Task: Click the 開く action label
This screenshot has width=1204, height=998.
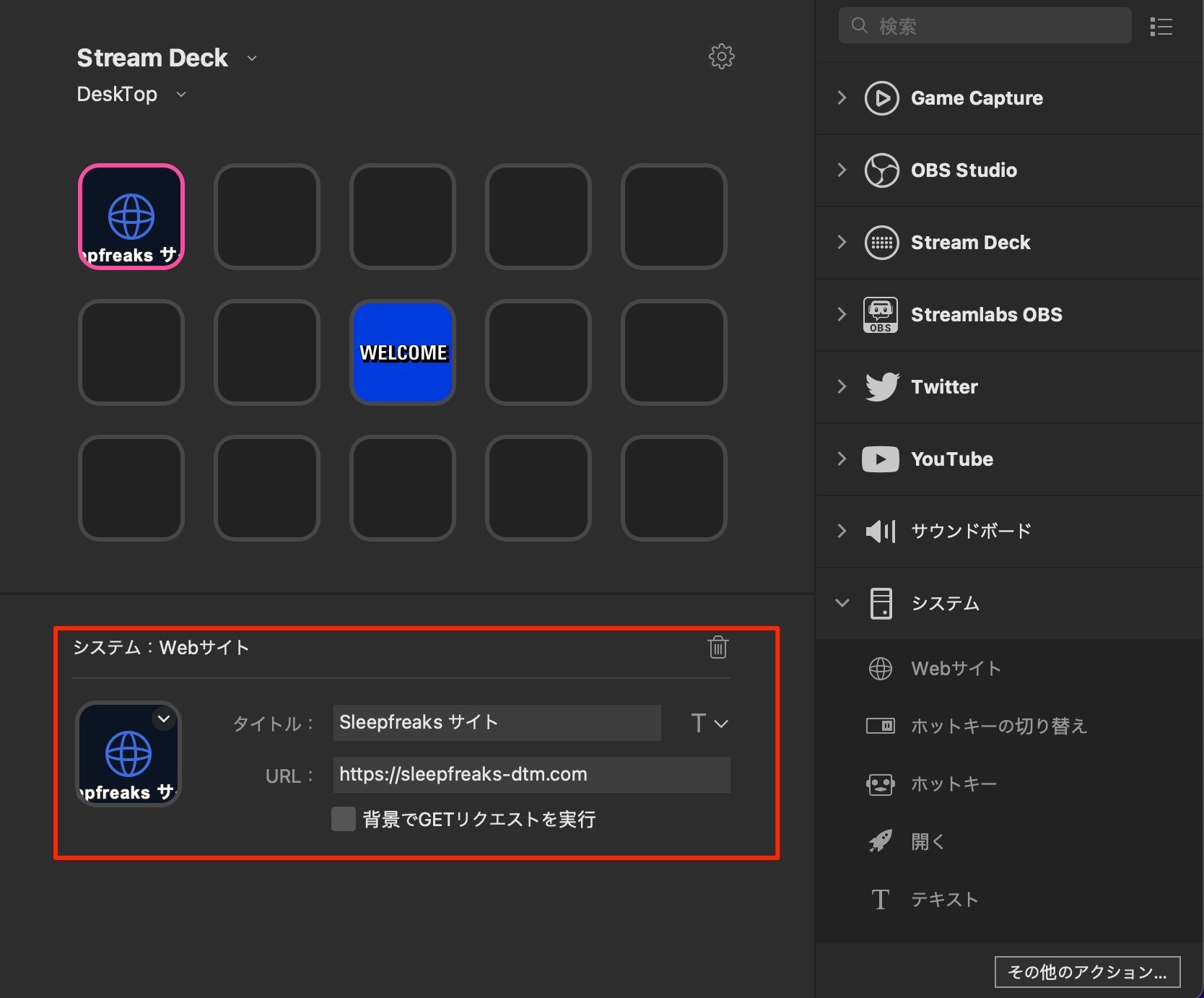Action: pos(928,841)
